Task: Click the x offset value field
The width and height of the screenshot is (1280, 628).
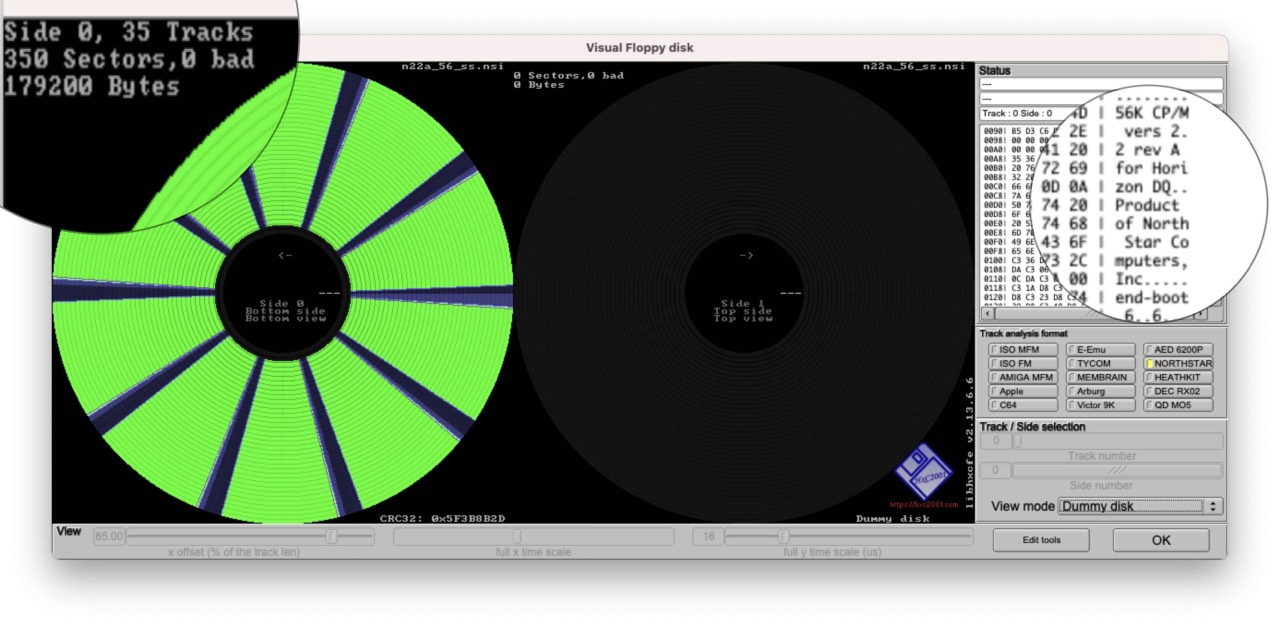Action: [x=108, y=537]
